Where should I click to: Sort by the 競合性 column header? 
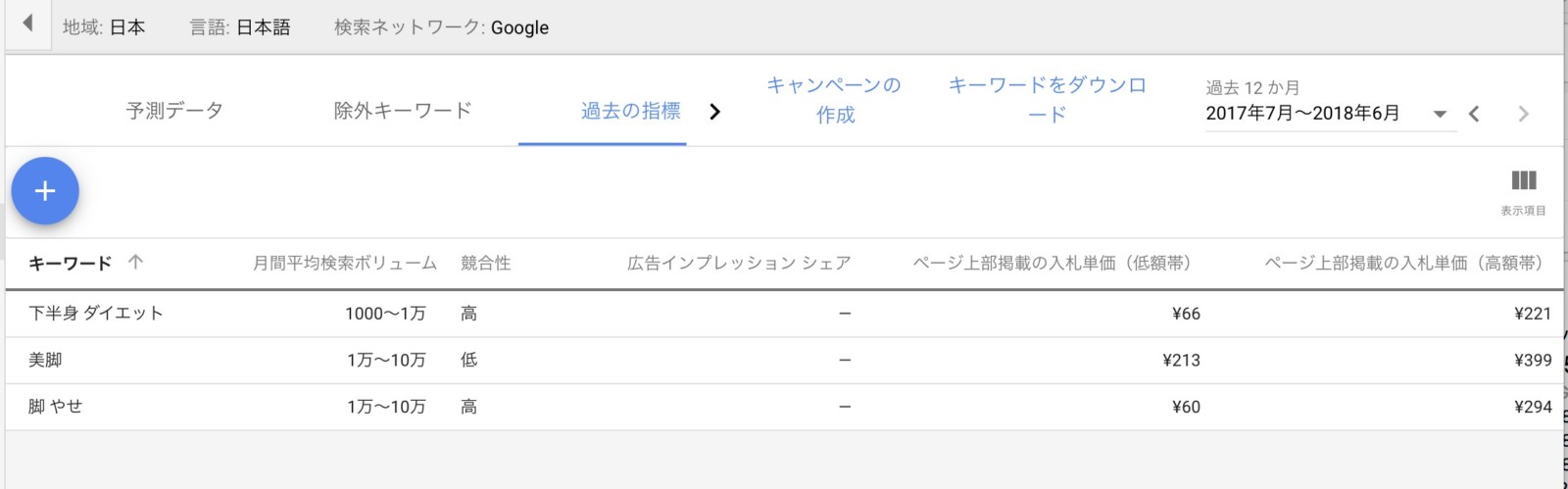(x=486, y=263)
